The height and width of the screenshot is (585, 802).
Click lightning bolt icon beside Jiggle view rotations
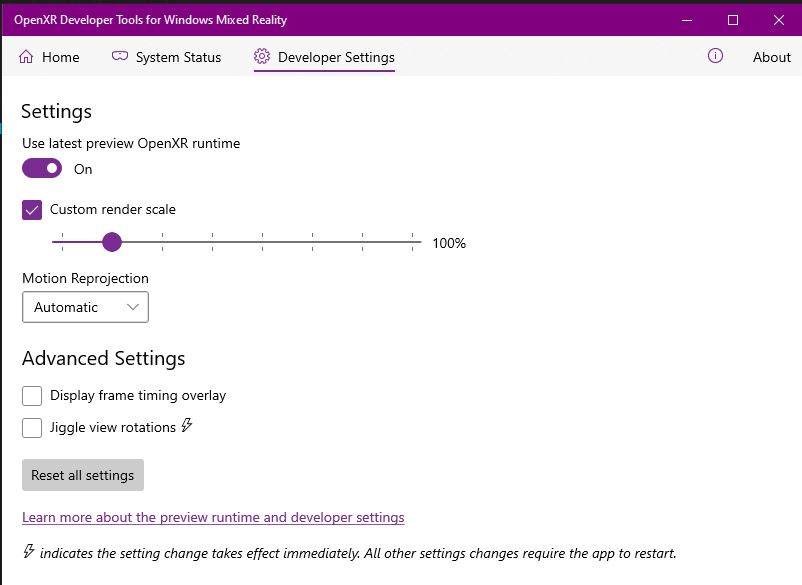click(x=187, y=425)
